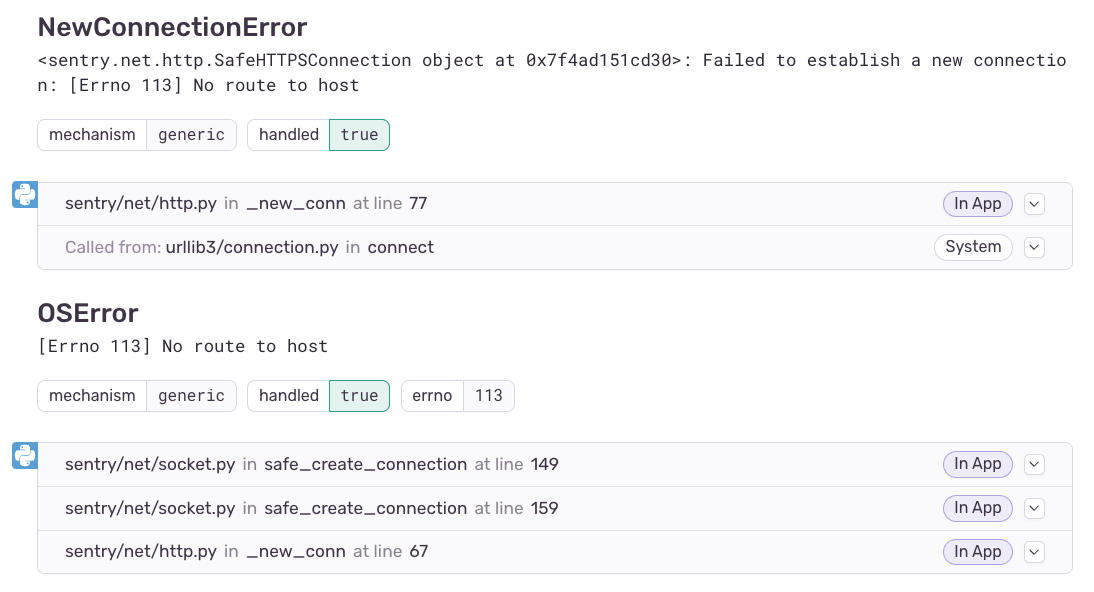
Task: Select the error message text about Errno 113
Action: (182, 346)
